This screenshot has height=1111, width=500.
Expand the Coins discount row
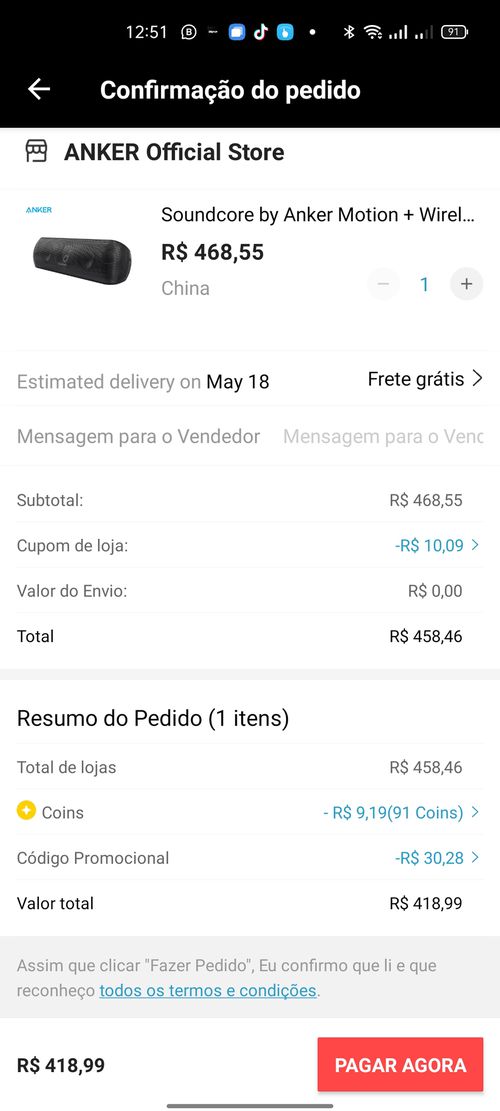click(x=250, y=812)
